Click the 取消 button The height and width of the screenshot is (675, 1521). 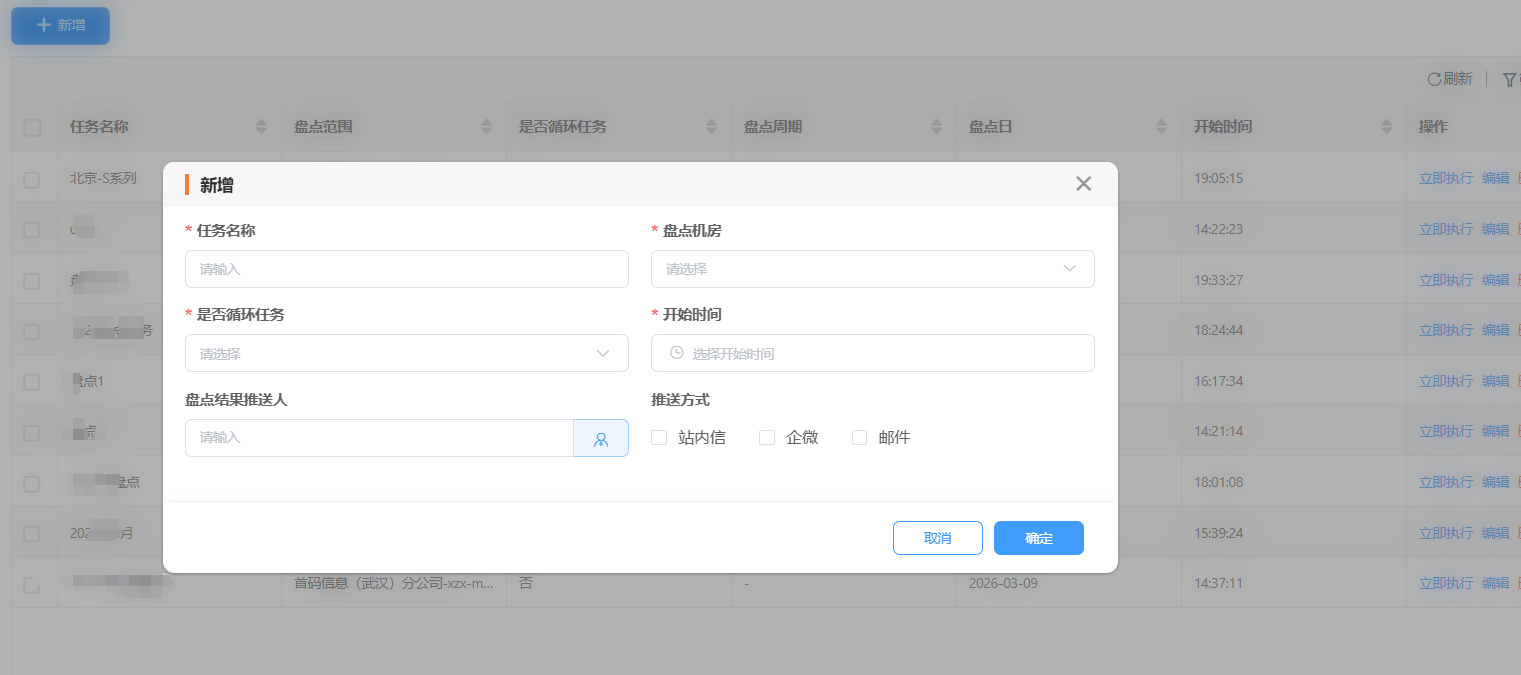pyautogui.click(x=938, y=538)
